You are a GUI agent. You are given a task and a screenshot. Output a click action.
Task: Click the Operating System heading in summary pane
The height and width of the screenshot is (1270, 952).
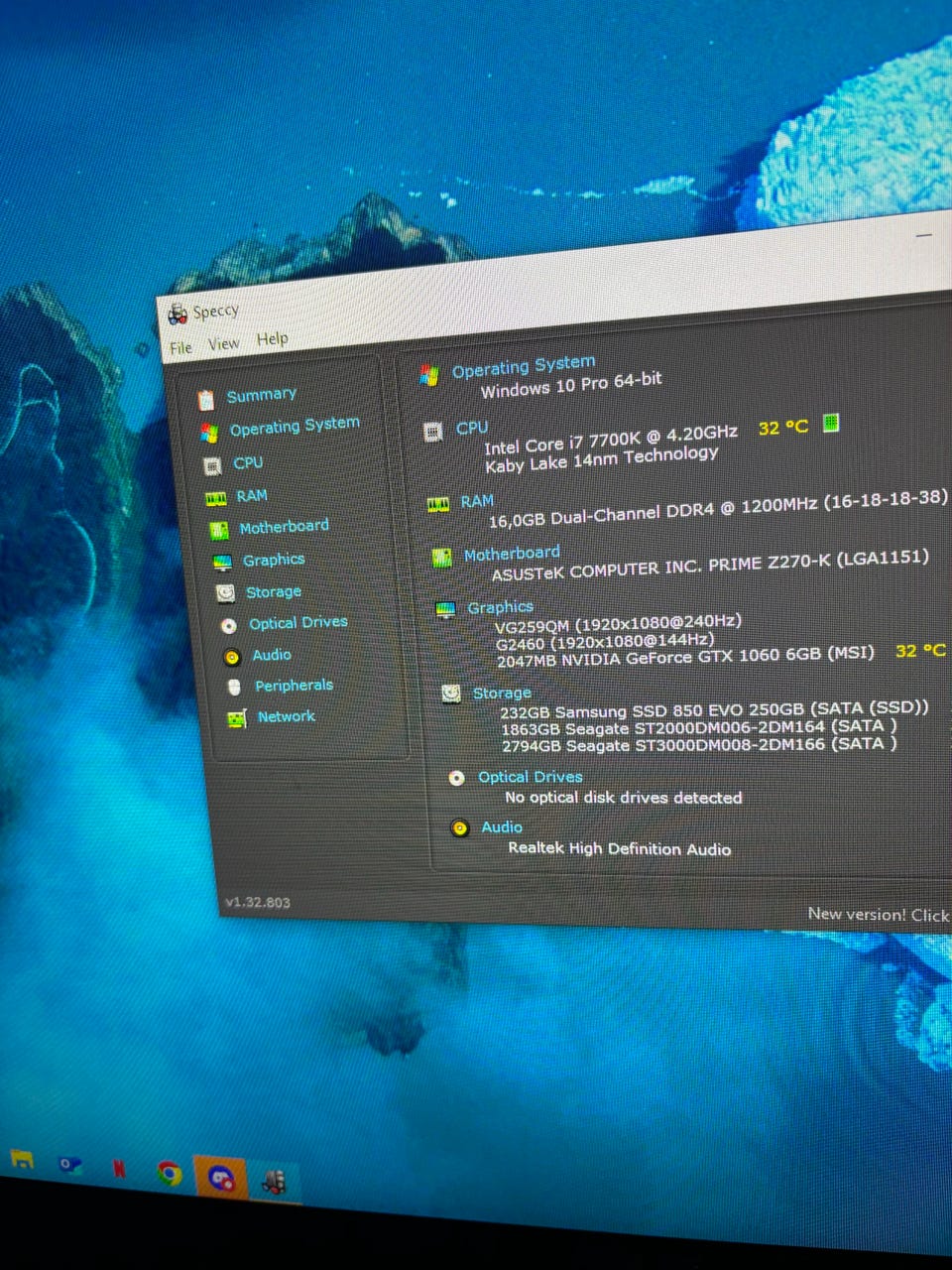[x=524, y=366]
